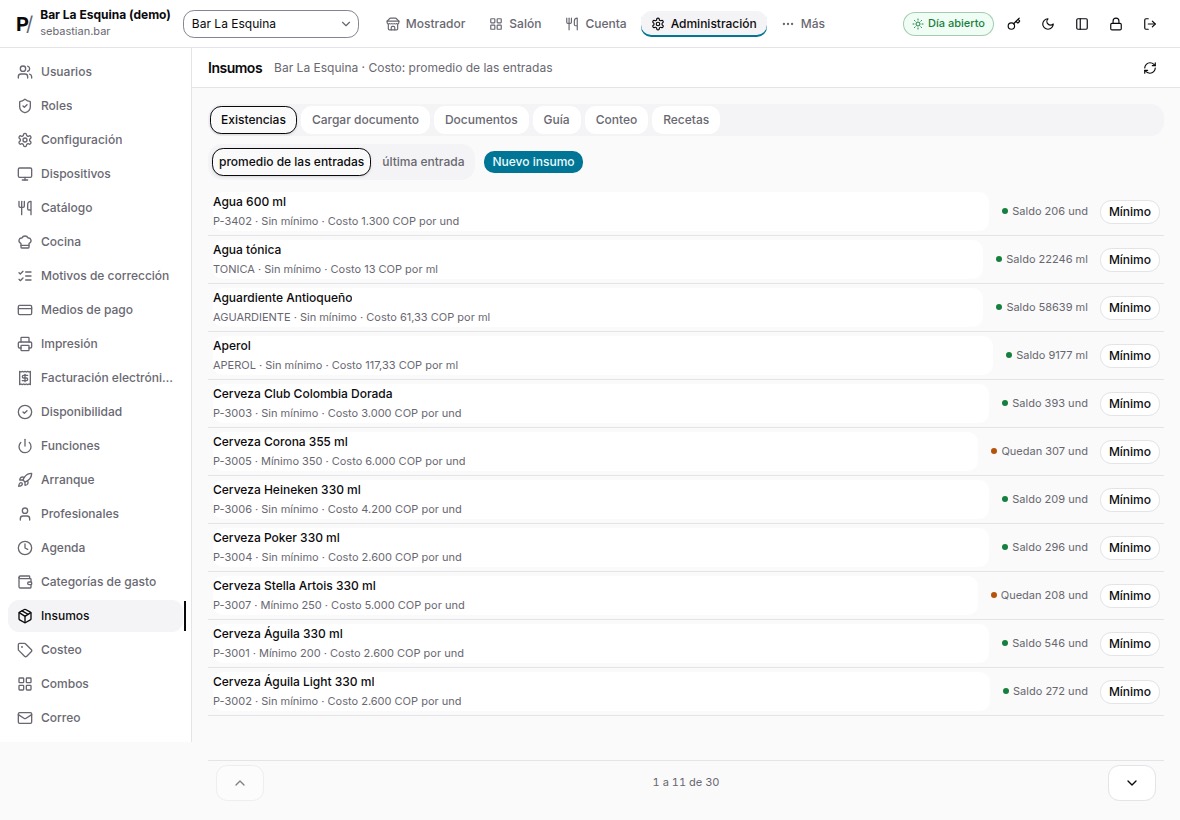Switch to the Cargar documento tab
The height and width of the screenshot is (820, 1180).
[365, 120]
